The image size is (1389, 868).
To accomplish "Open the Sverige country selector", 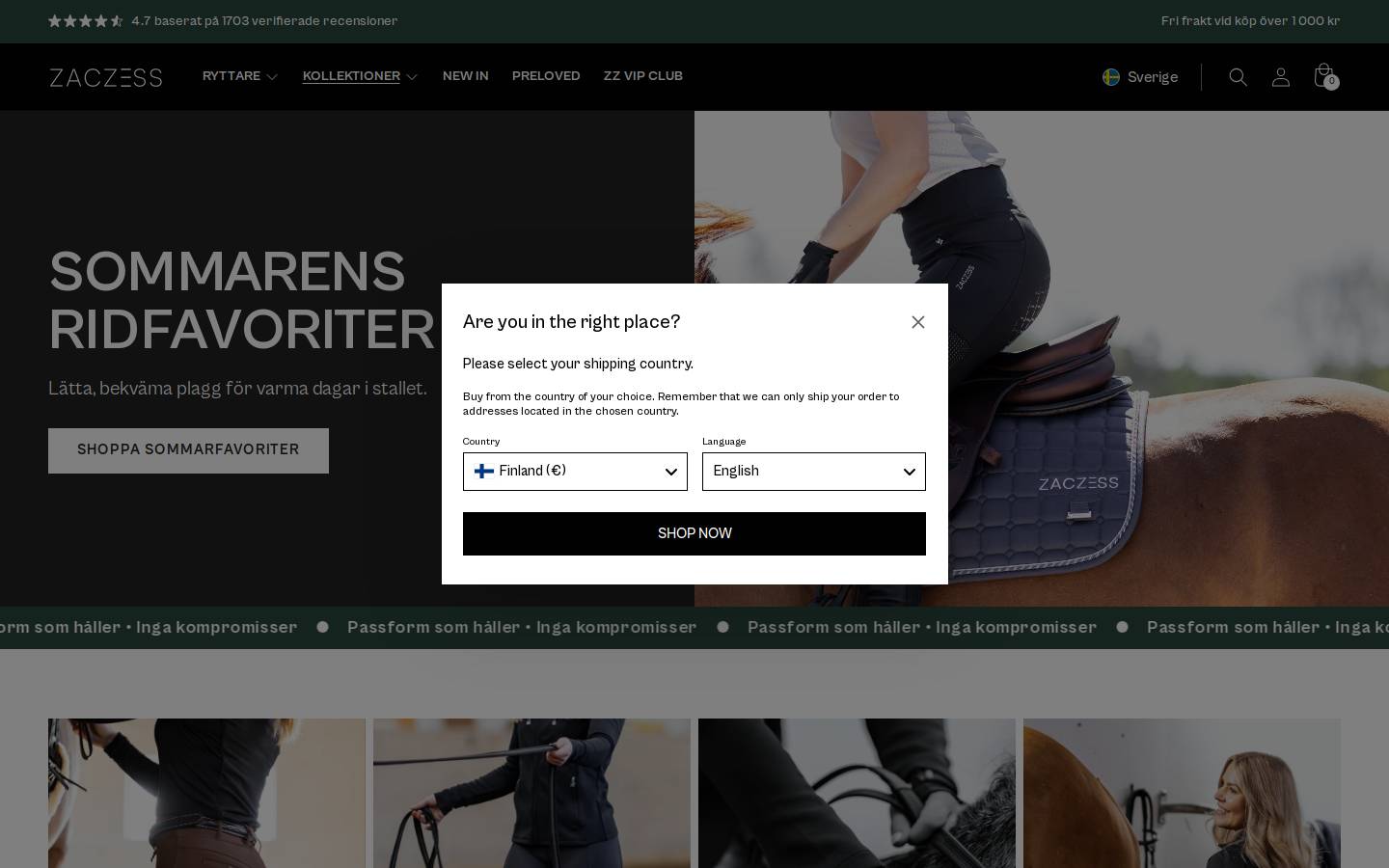I will point(1140,77).
